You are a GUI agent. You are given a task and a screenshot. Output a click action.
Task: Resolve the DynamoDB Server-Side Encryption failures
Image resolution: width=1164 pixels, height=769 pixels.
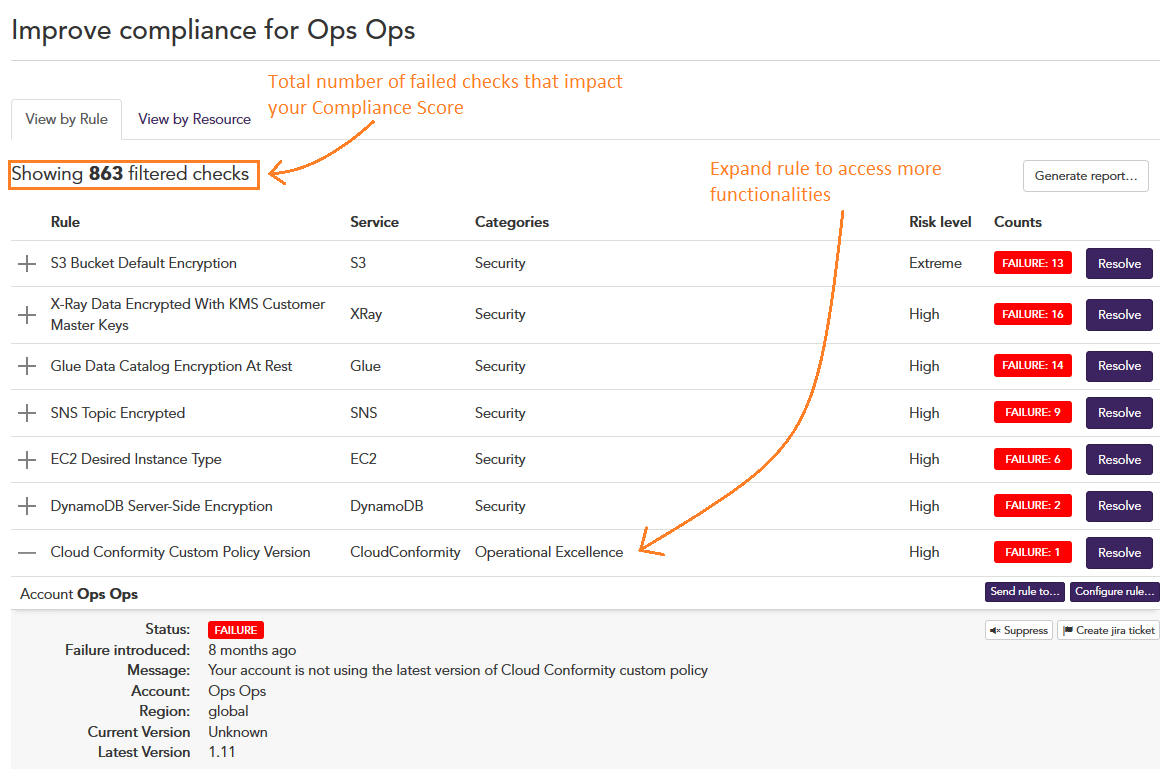pyautogui.click(x=1119, y=505)
